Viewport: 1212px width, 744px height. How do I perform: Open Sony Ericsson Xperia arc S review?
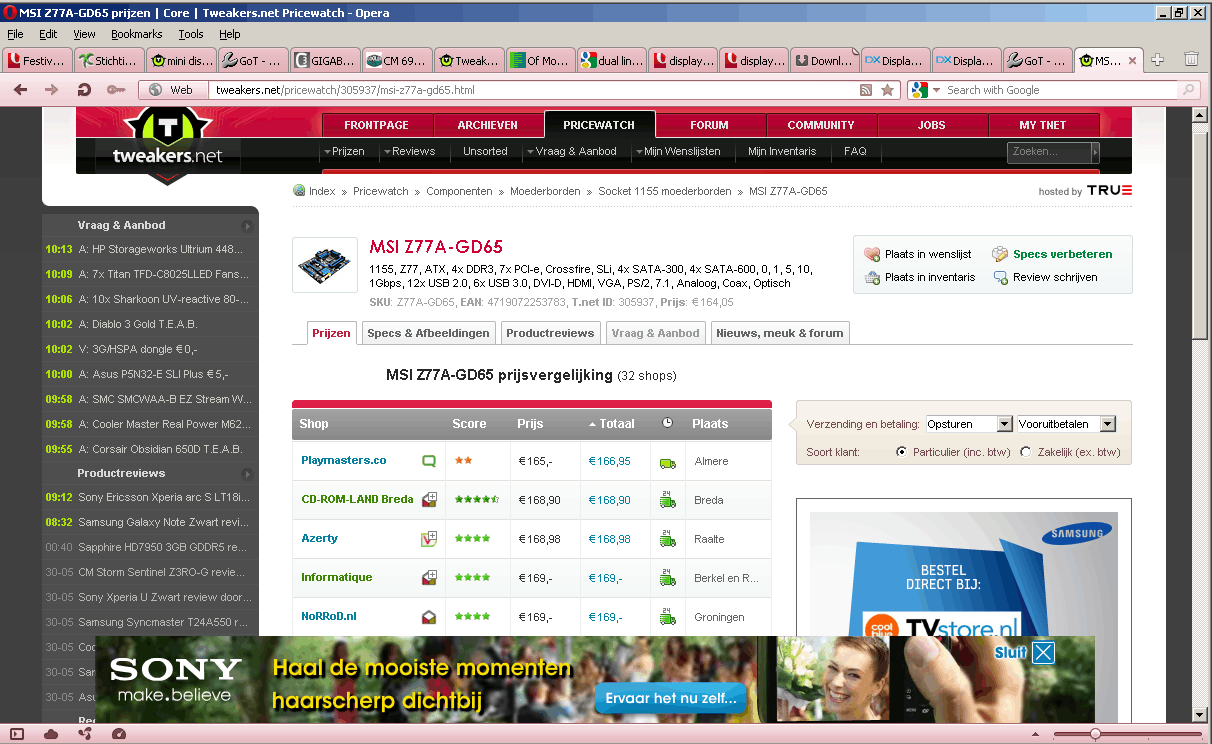(x=162, y=497)
